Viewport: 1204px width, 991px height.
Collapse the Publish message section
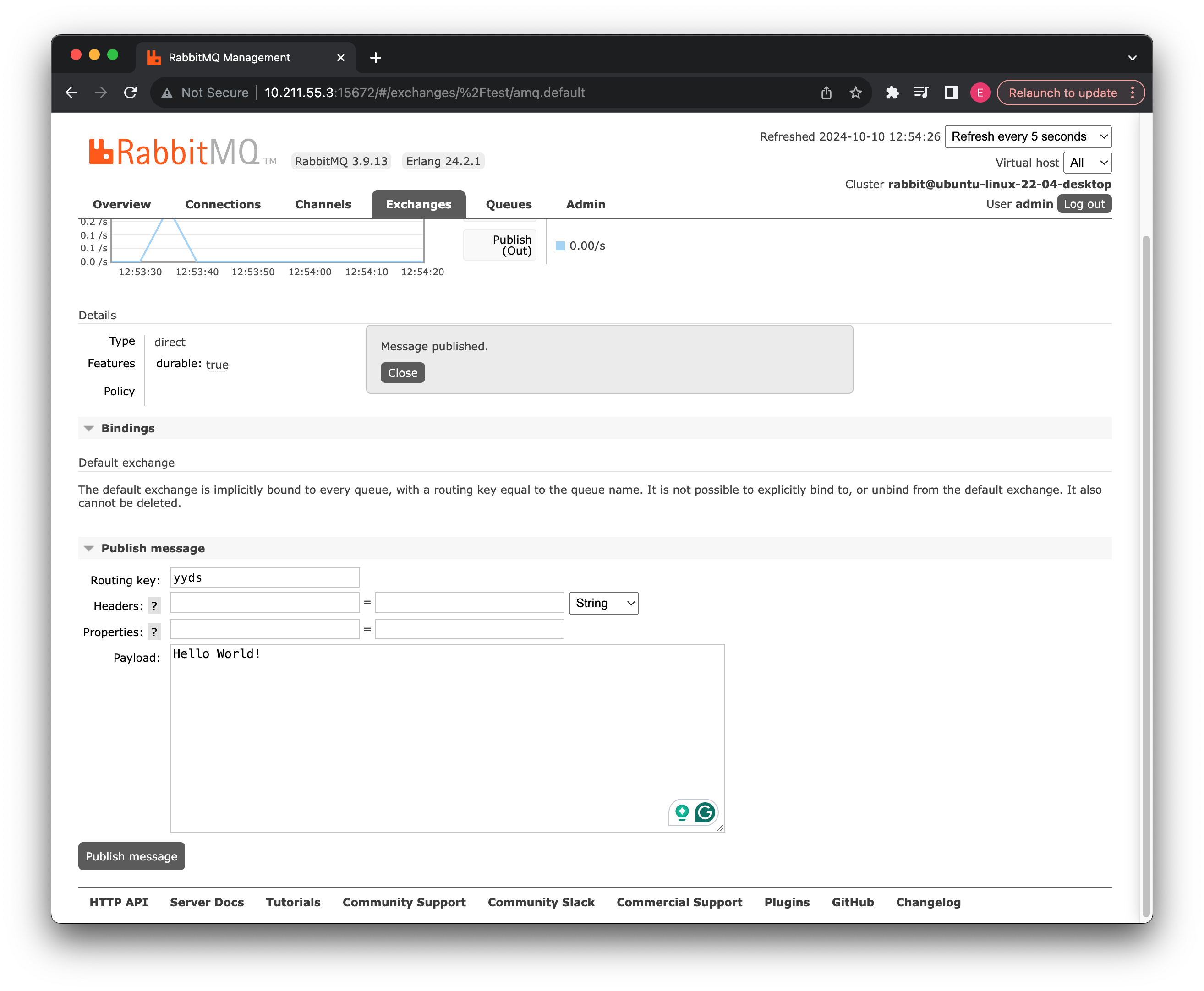(153, 548)
